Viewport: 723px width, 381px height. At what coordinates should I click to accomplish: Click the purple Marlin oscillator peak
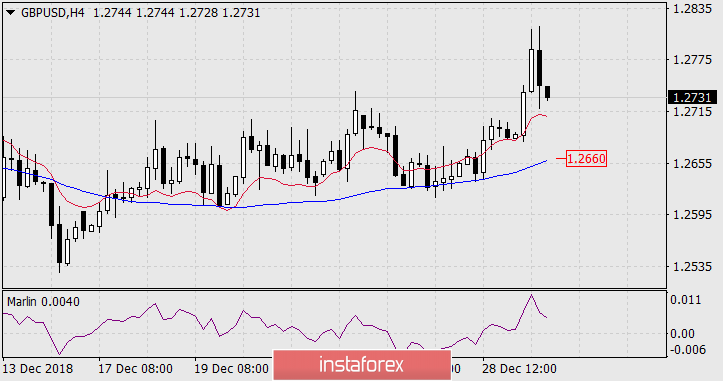[x=532, y=295]
